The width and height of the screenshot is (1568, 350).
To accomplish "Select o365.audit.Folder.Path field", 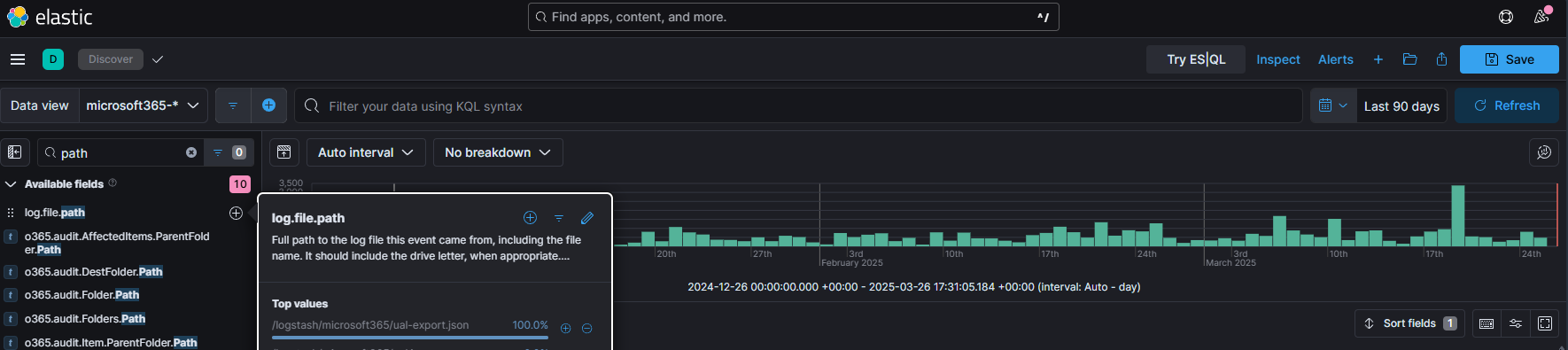I will 82,295.
